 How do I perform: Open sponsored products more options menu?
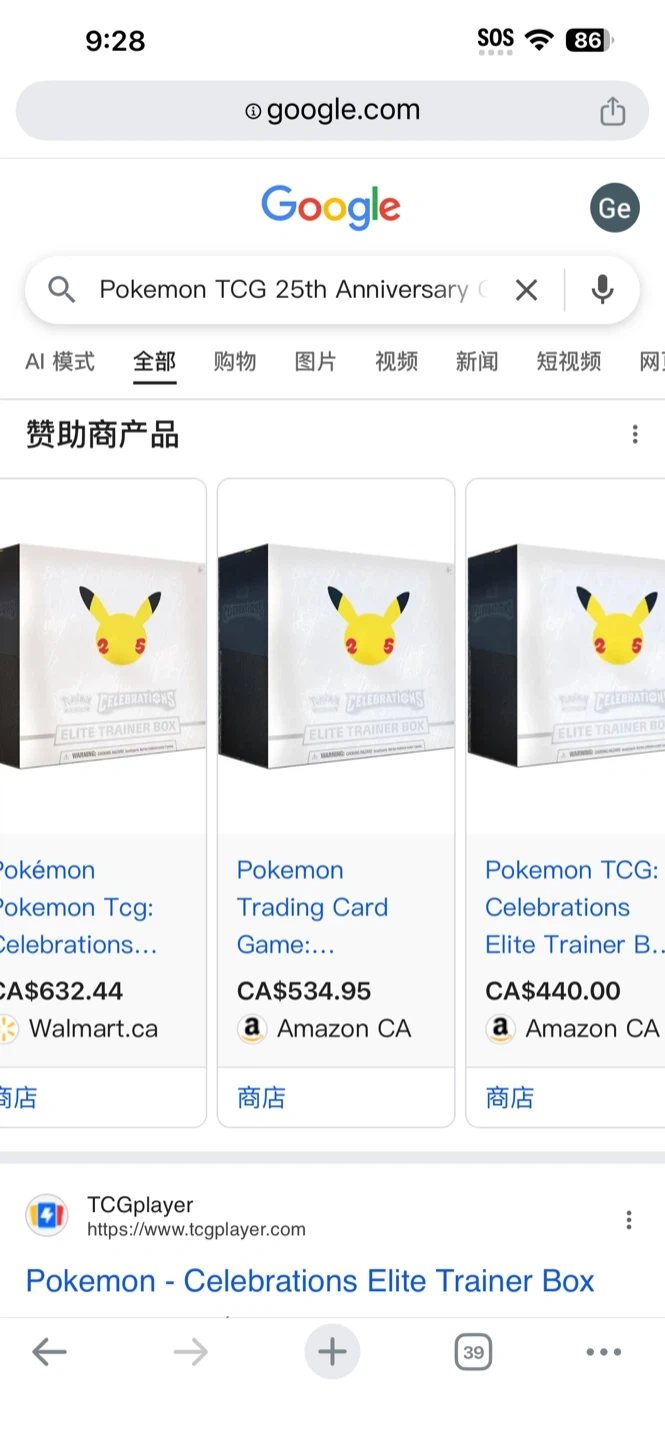(634, 434)
